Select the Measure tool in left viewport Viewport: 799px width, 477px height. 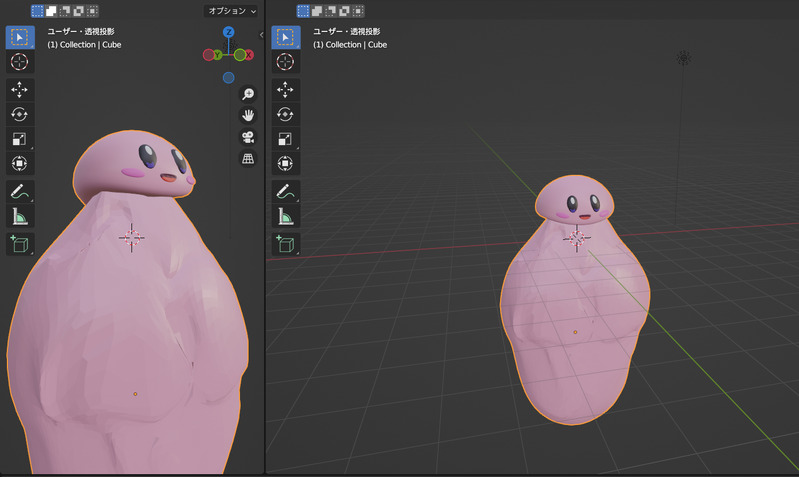(x=20, y=216)
